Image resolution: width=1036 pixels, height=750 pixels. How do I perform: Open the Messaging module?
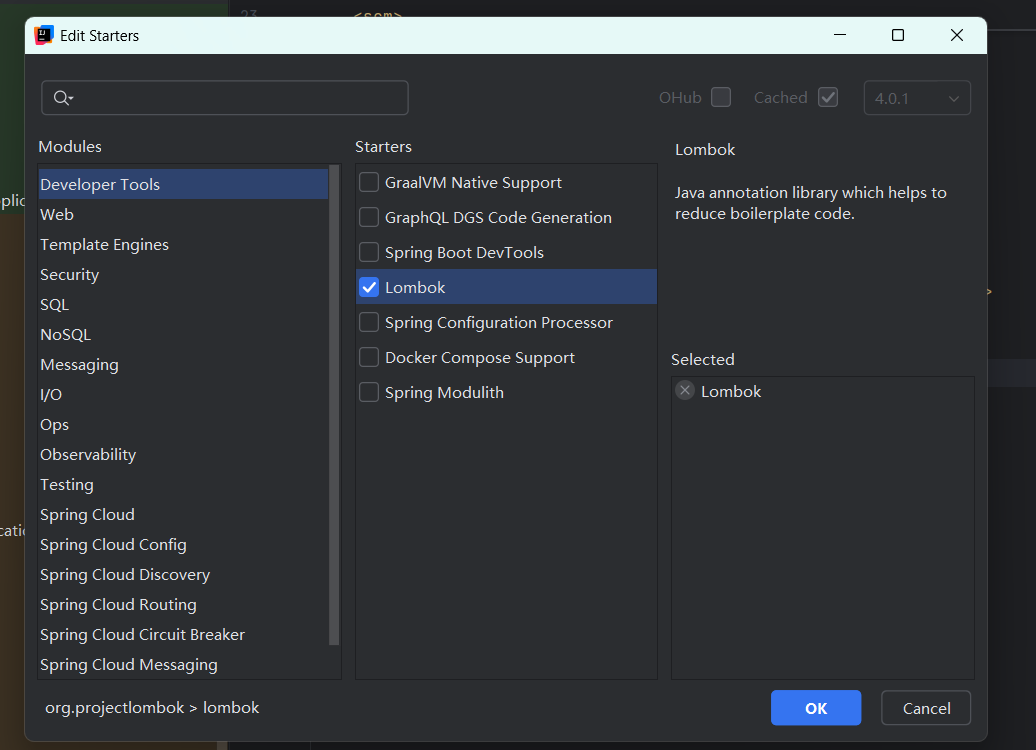(x=183, y=365)
